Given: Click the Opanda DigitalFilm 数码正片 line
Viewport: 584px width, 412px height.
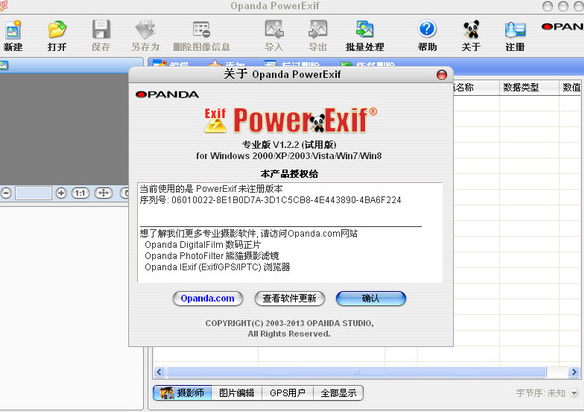Looking at the screenshot, I should [203, 245].
